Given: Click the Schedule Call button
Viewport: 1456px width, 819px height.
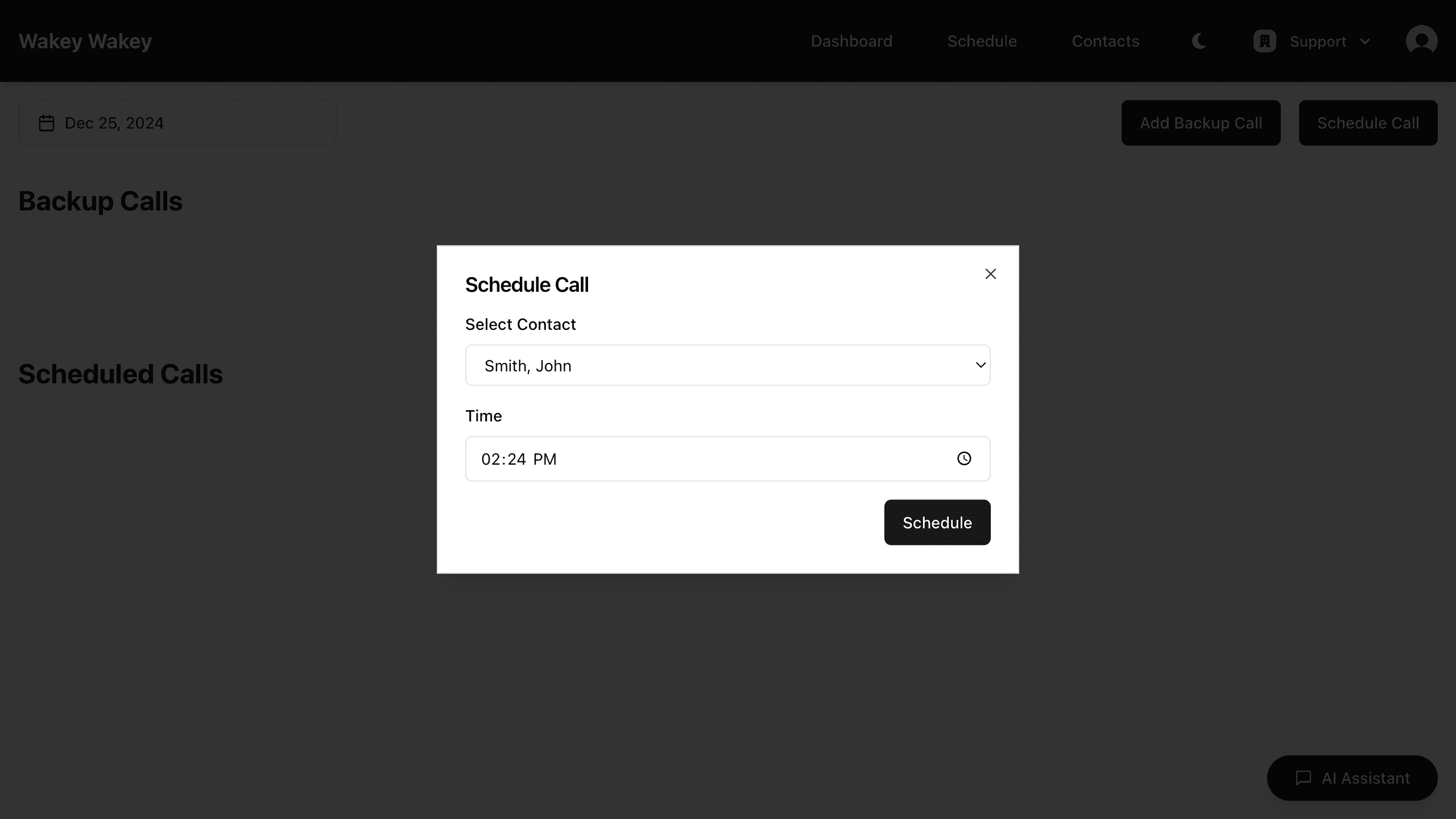Looking at the screenshot, I should (x=1368, y=122).
